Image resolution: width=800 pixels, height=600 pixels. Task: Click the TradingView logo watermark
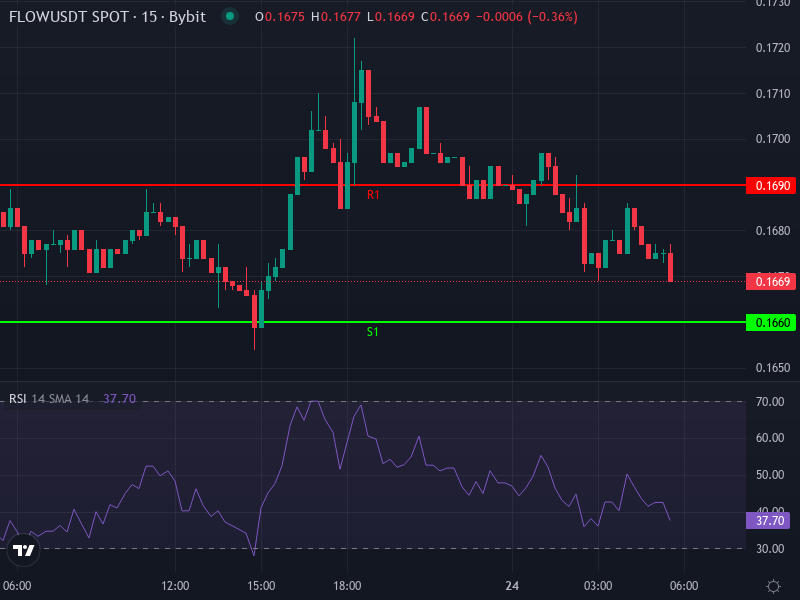point(22,551)
